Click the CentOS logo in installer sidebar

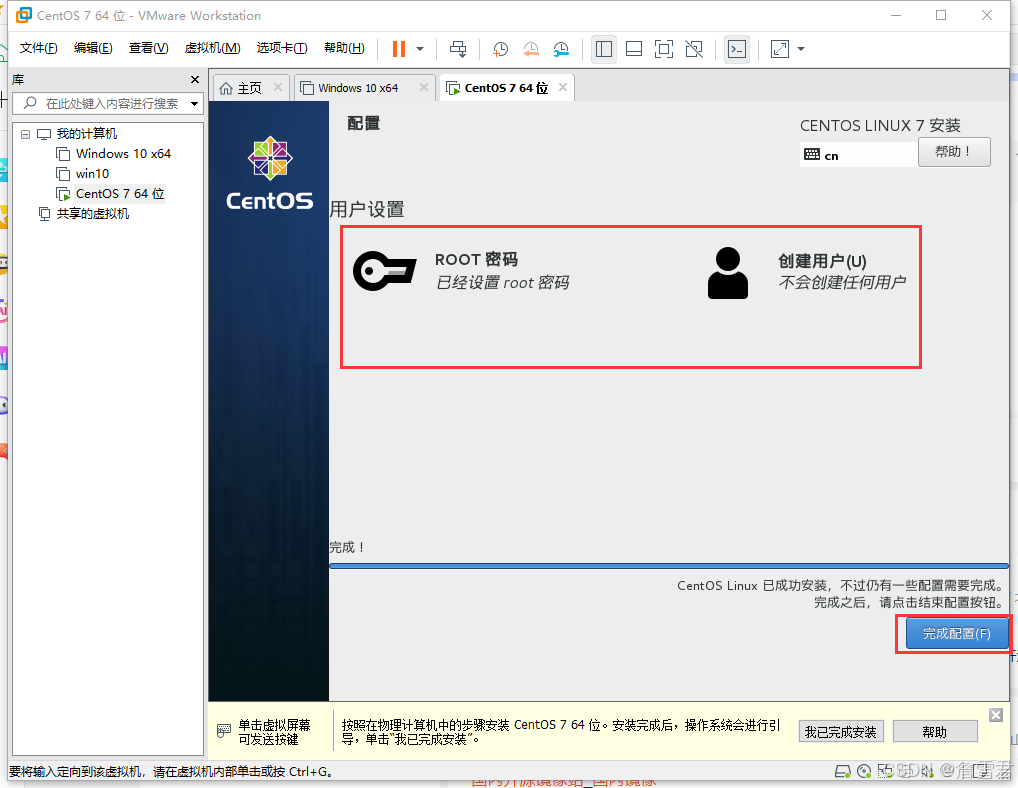click(x=269, y=173)
